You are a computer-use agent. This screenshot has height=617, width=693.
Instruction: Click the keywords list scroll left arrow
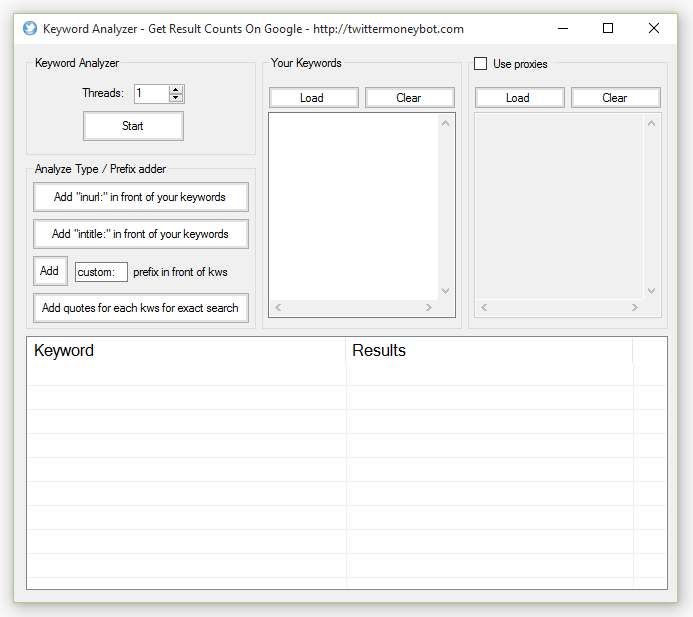pos(278,308)
